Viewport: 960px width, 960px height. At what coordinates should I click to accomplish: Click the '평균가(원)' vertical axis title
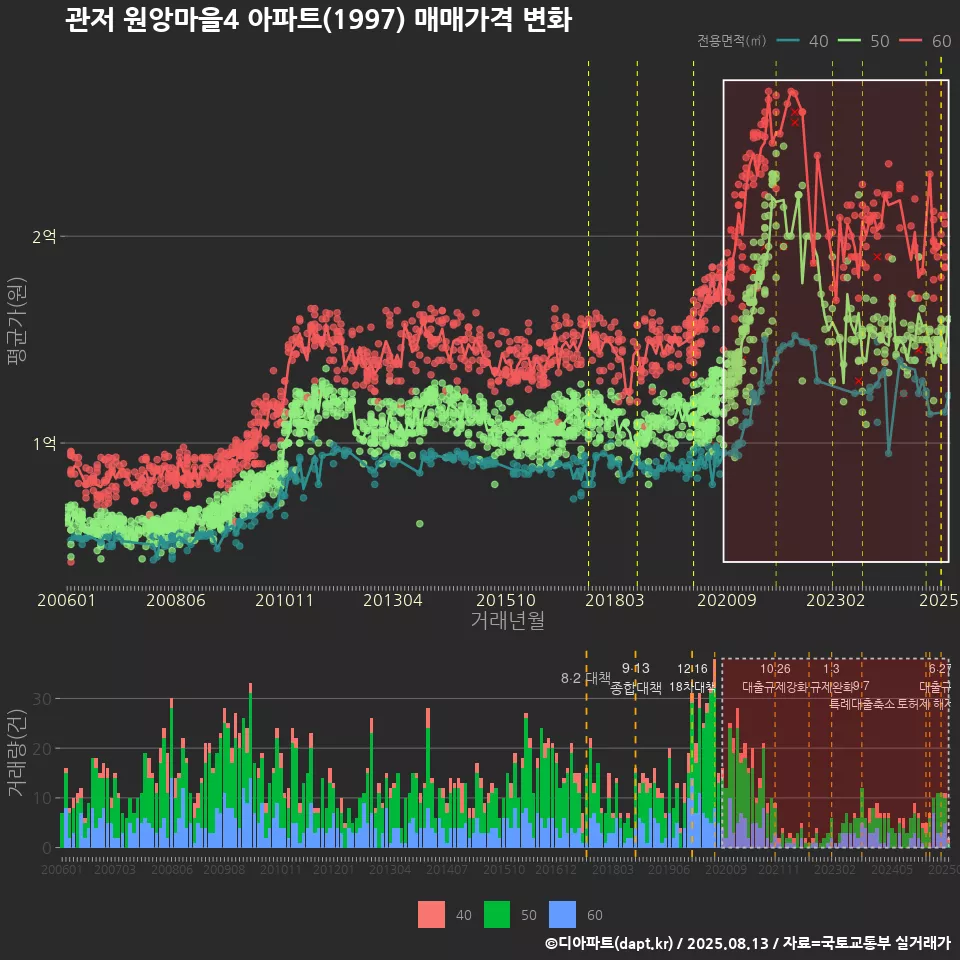[17, 320]
